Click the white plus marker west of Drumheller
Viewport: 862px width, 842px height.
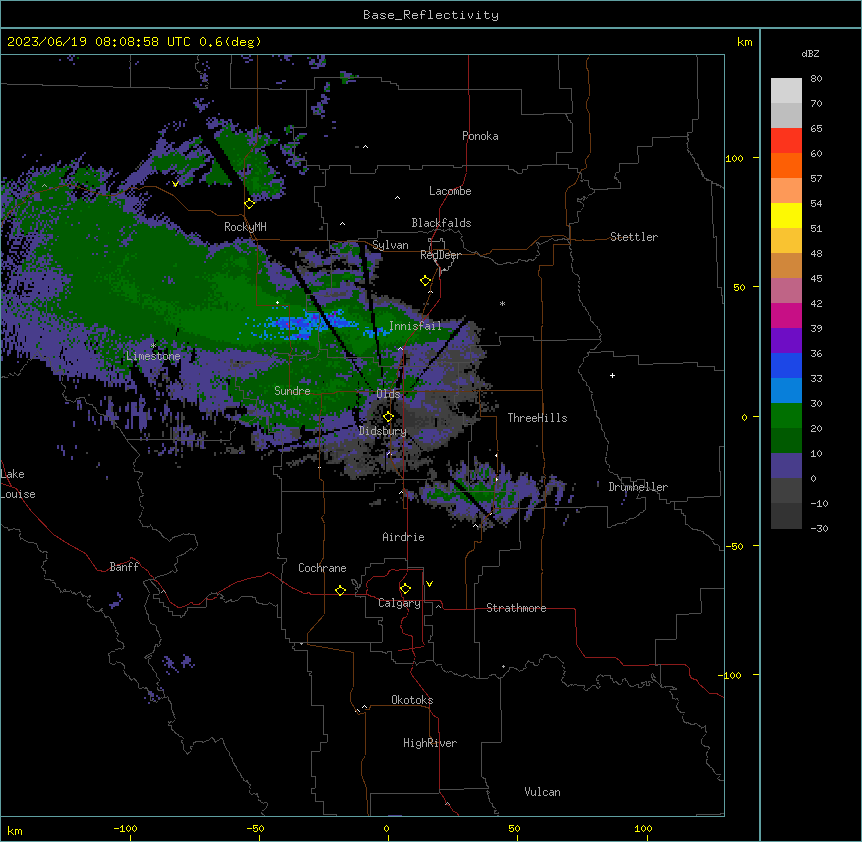pos(612,375)
